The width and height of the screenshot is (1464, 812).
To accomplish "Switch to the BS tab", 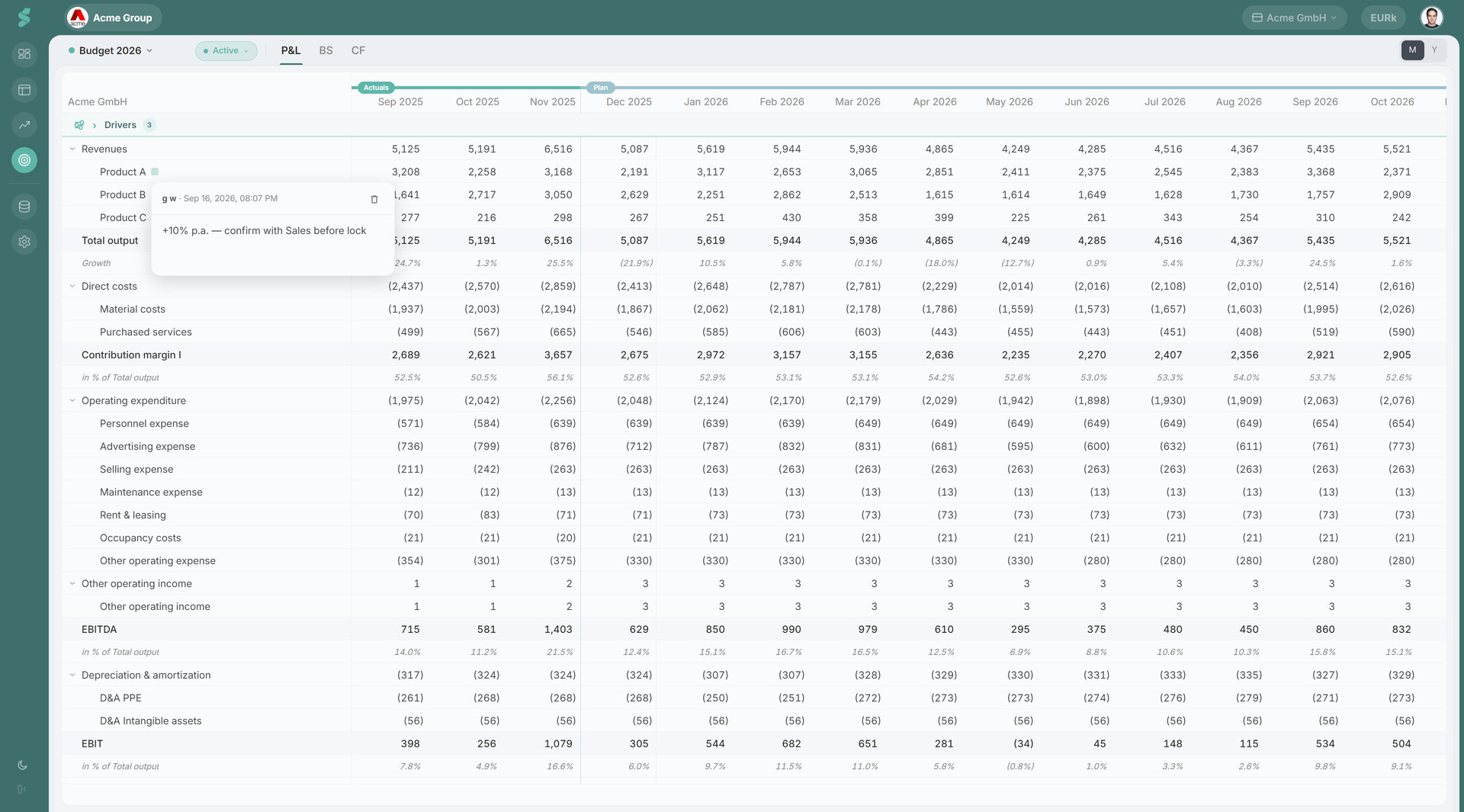I will click(x=326, y=50).
